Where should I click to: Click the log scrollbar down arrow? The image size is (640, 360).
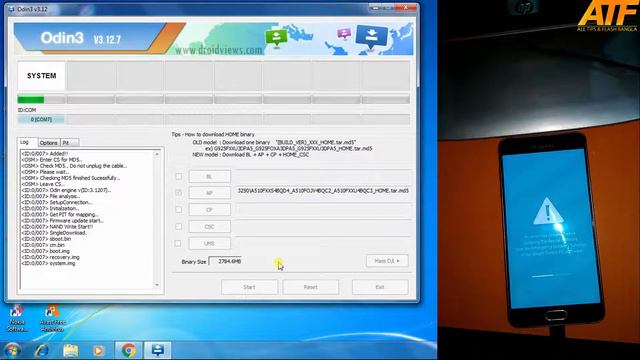tap(157, 285)
